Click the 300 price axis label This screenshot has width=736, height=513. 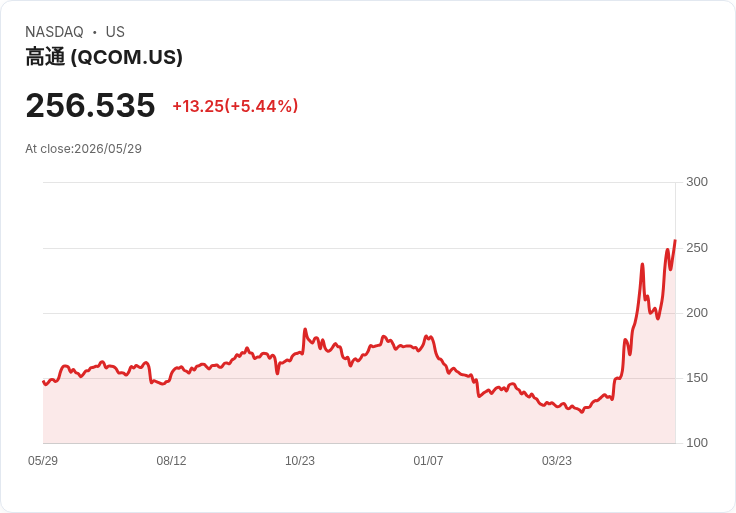pos(697,182)
